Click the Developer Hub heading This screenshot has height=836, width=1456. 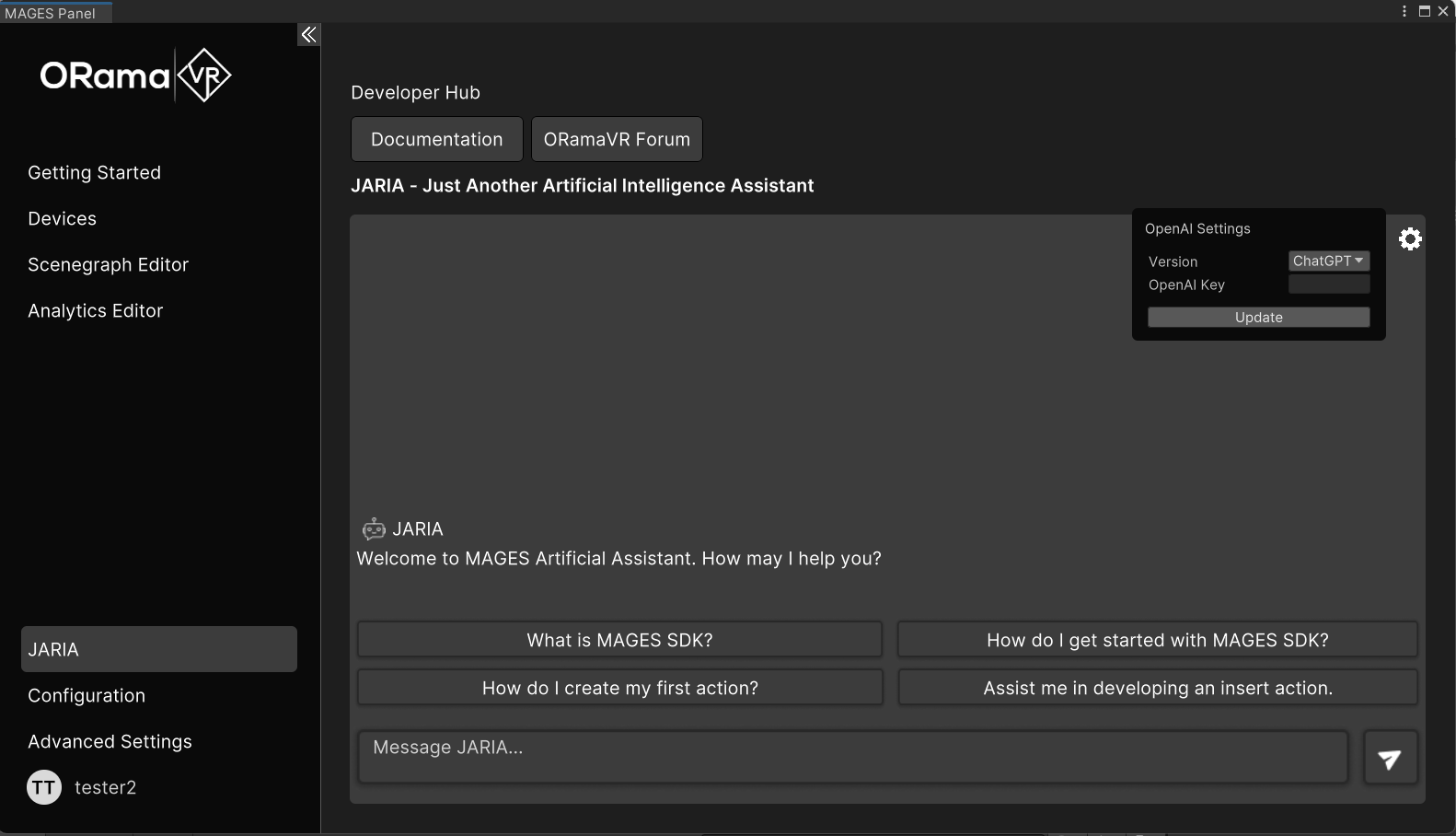coord(416,92)
